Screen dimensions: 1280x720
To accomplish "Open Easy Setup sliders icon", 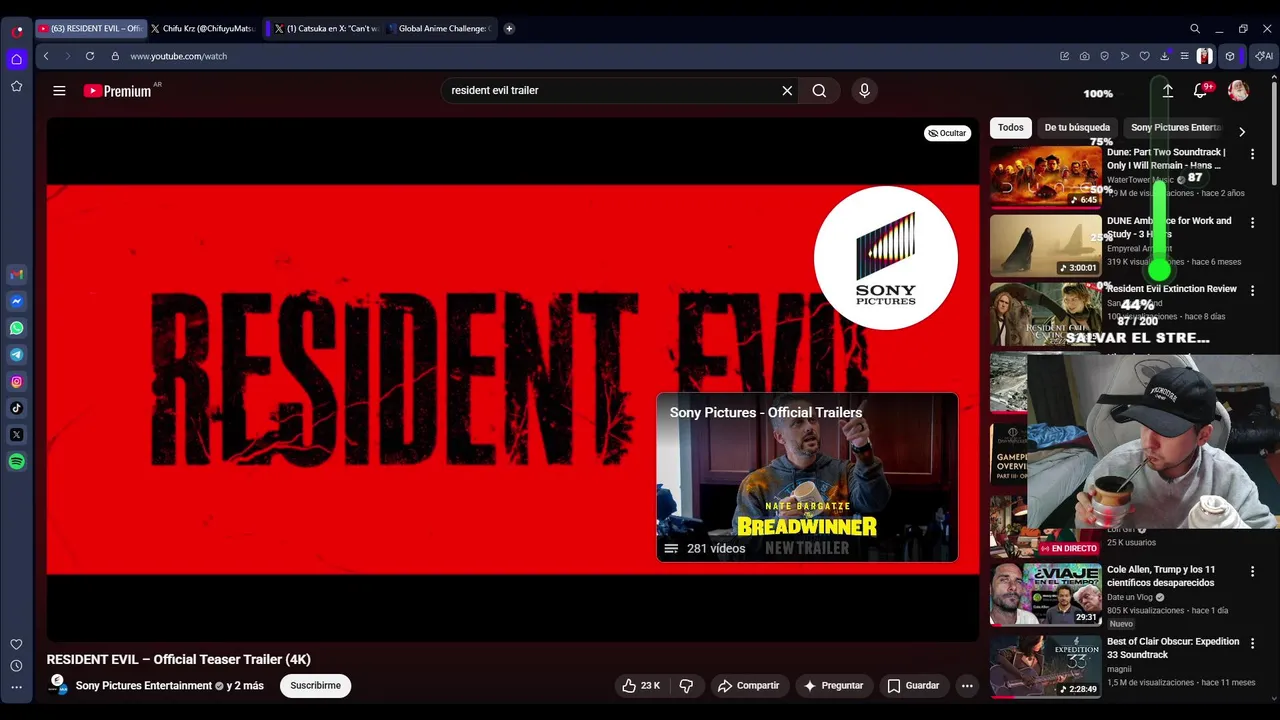I will (1184, 56).
